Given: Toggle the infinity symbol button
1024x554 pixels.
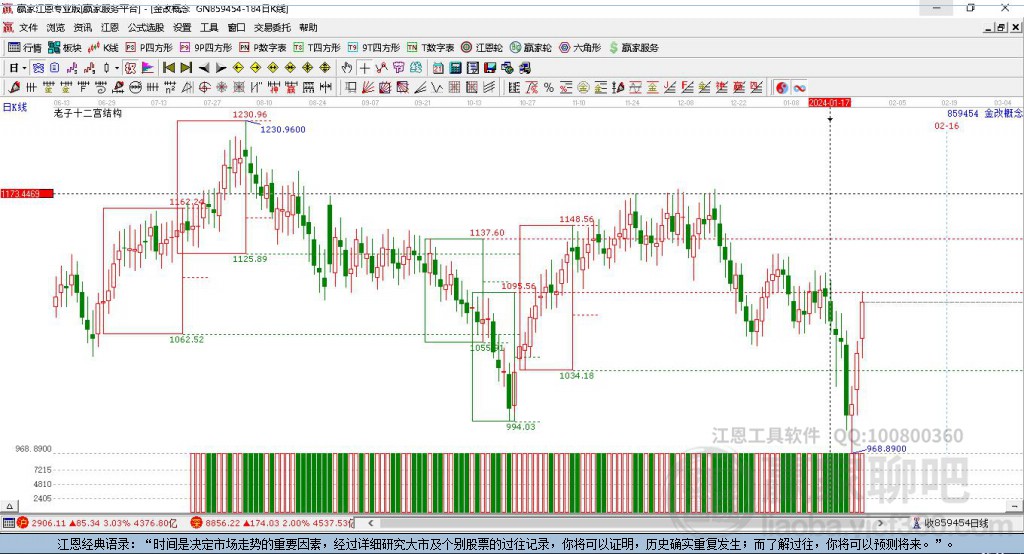Looking at the screenshot, I should click(800, 88).
